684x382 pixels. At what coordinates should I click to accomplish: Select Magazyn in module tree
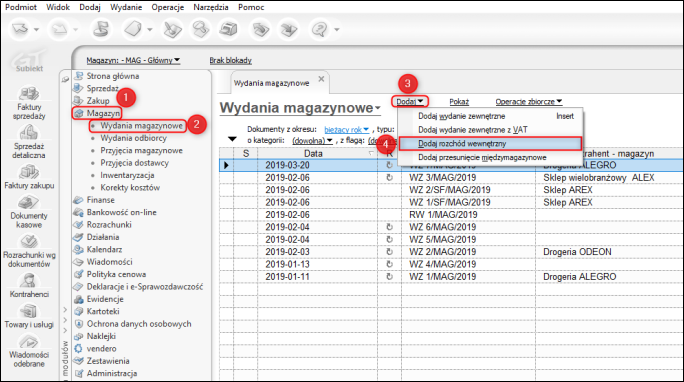click(103, 113)
